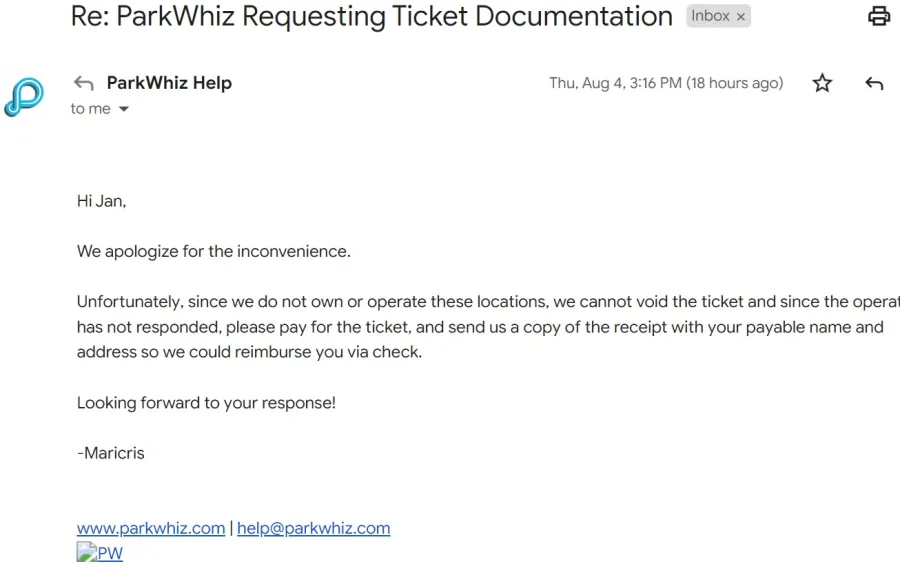Print this email with the printer icon
The height and width of the screenshot is (564, 900).
(x=879, y=16)
